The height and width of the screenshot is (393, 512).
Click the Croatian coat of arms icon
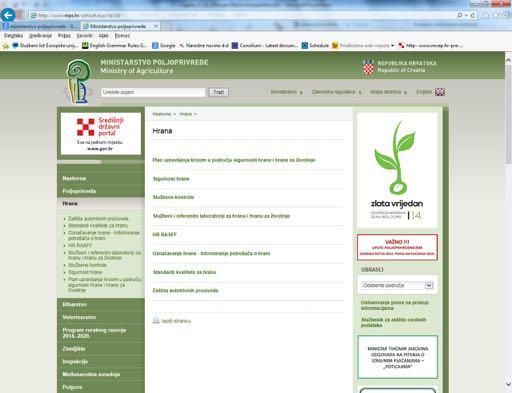368,67
